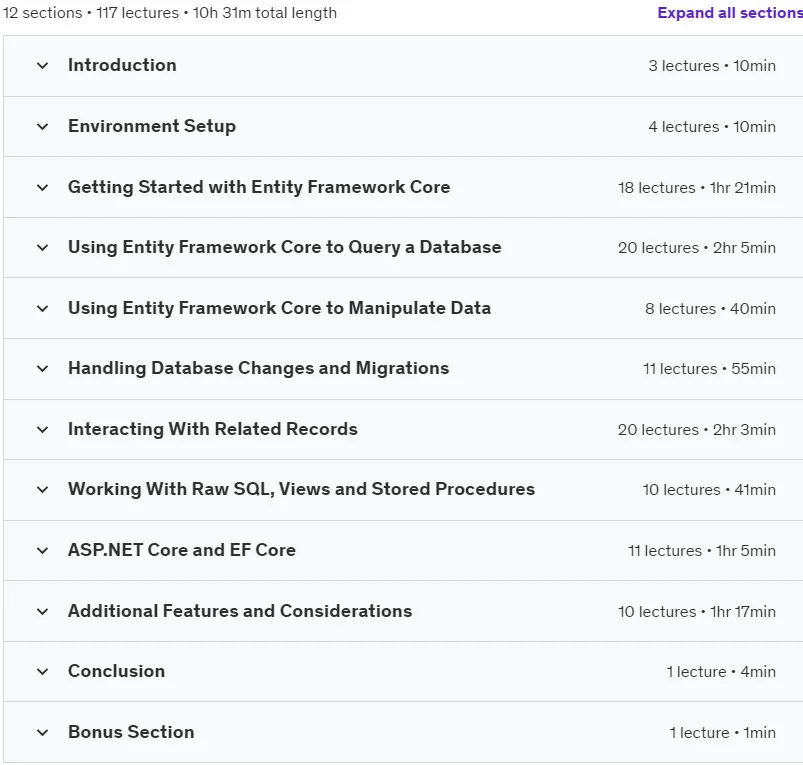Expand the ASP.NET Core and EF Core chevron

[43, 550]
